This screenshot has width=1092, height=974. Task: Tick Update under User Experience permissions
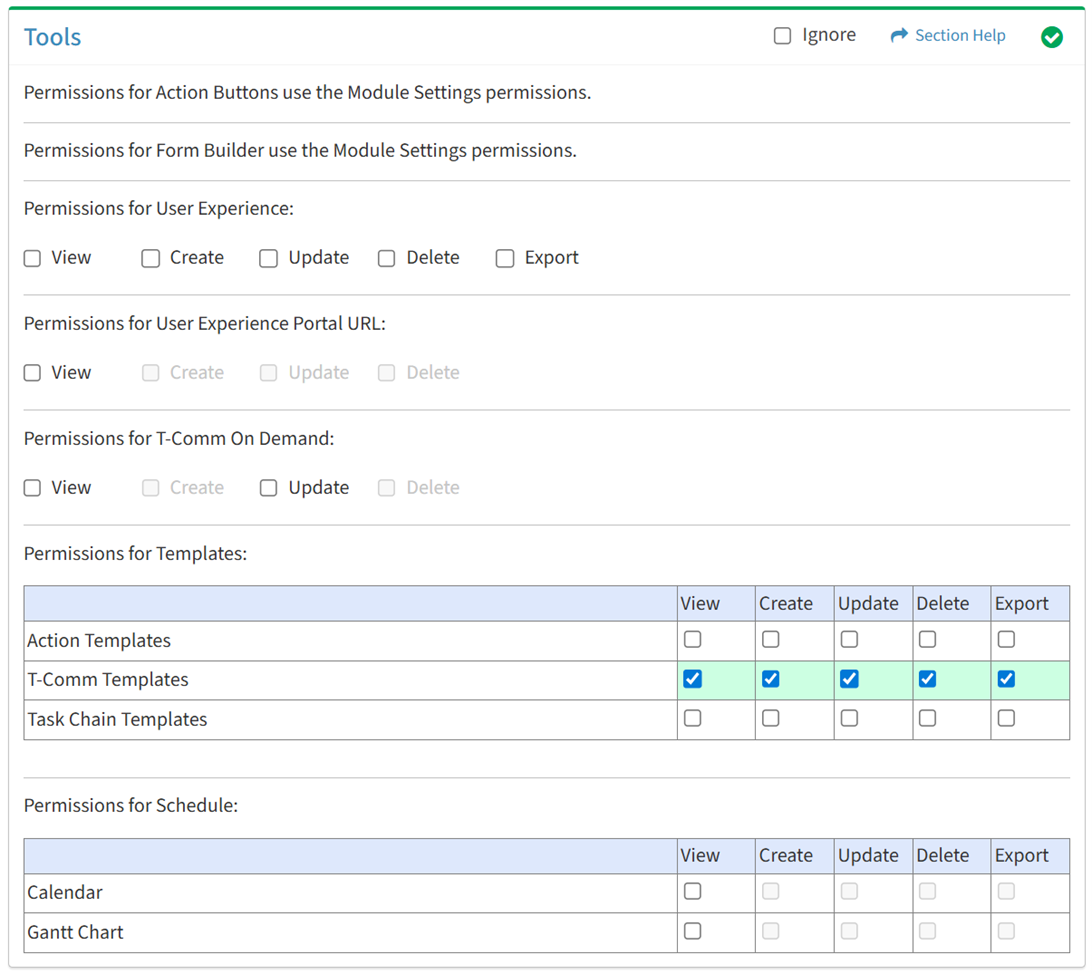tap(268, 258)
